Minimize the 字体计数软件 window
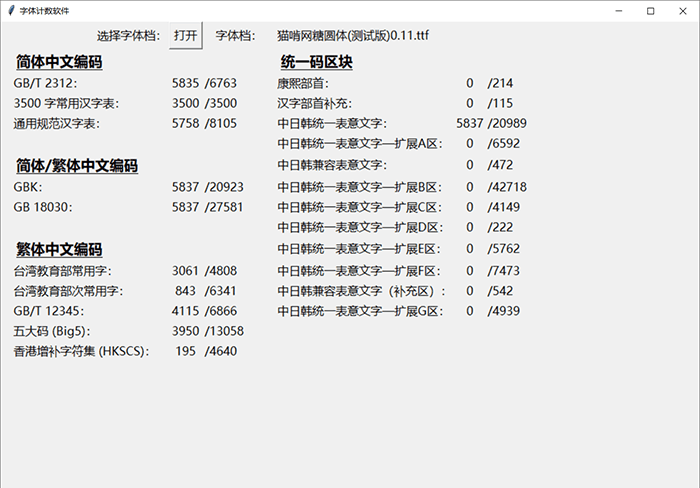The width and height of the screenshot is (700, 488). (619, 11)
